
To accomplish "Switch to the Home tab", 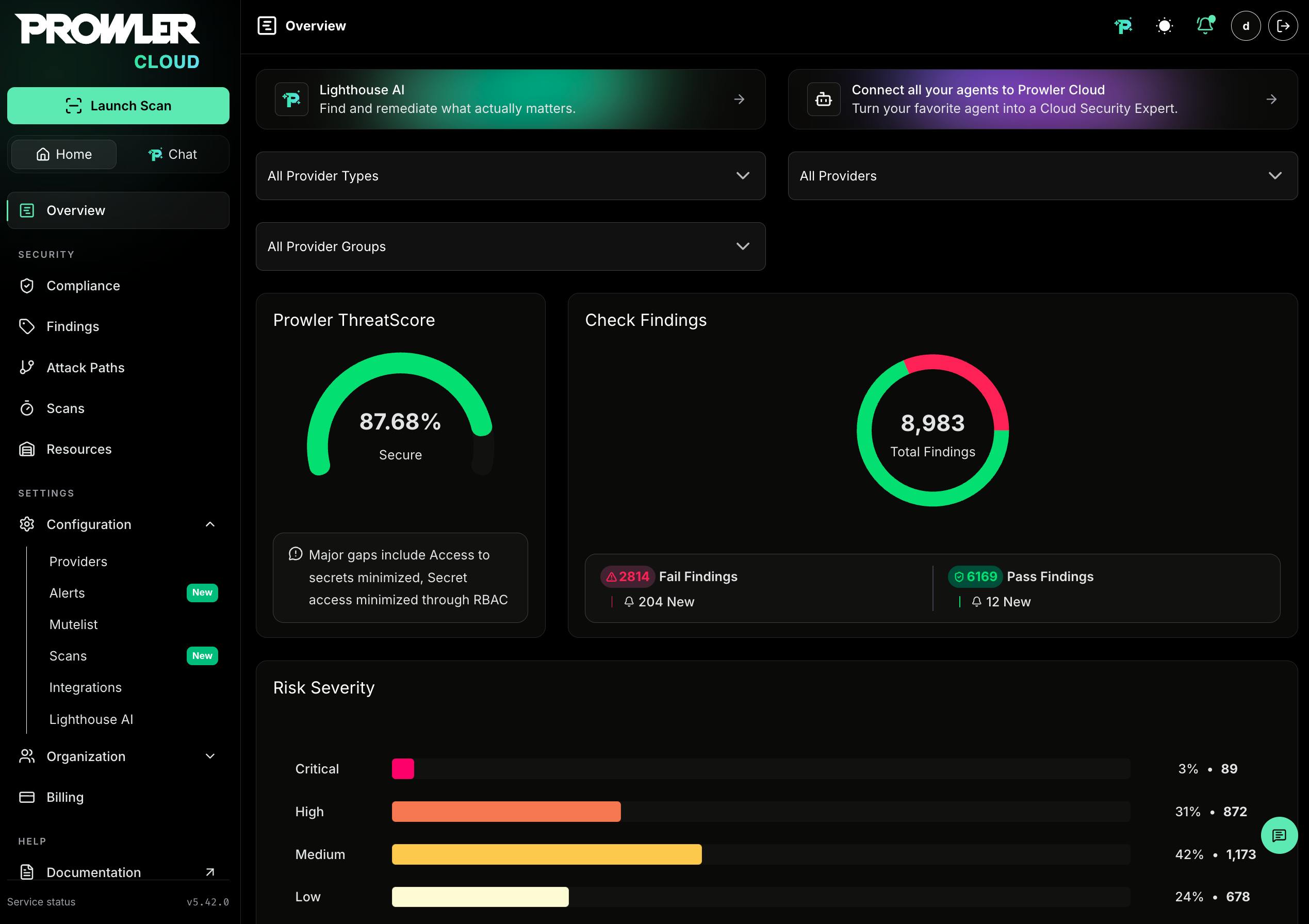I will click(64, 155).
